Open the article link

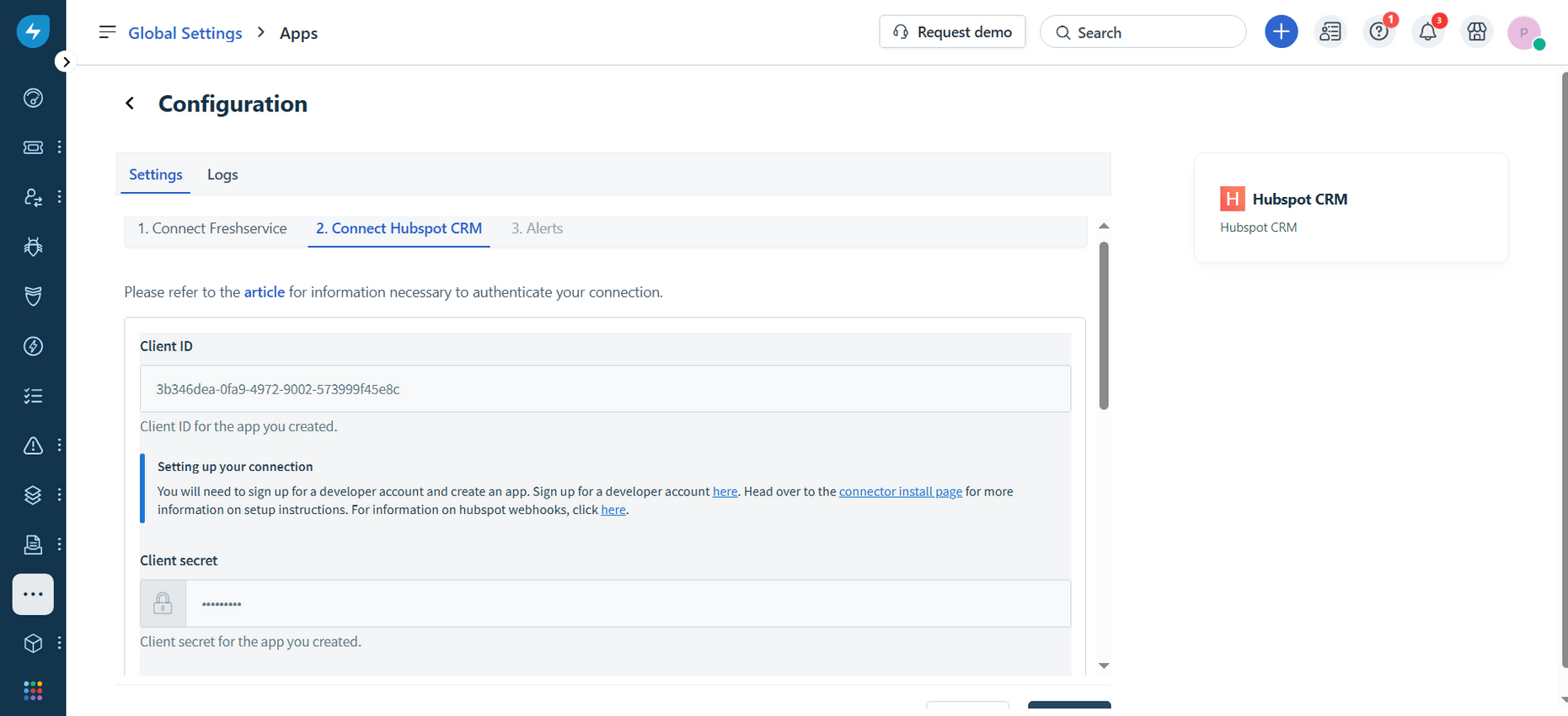[265, 292]
